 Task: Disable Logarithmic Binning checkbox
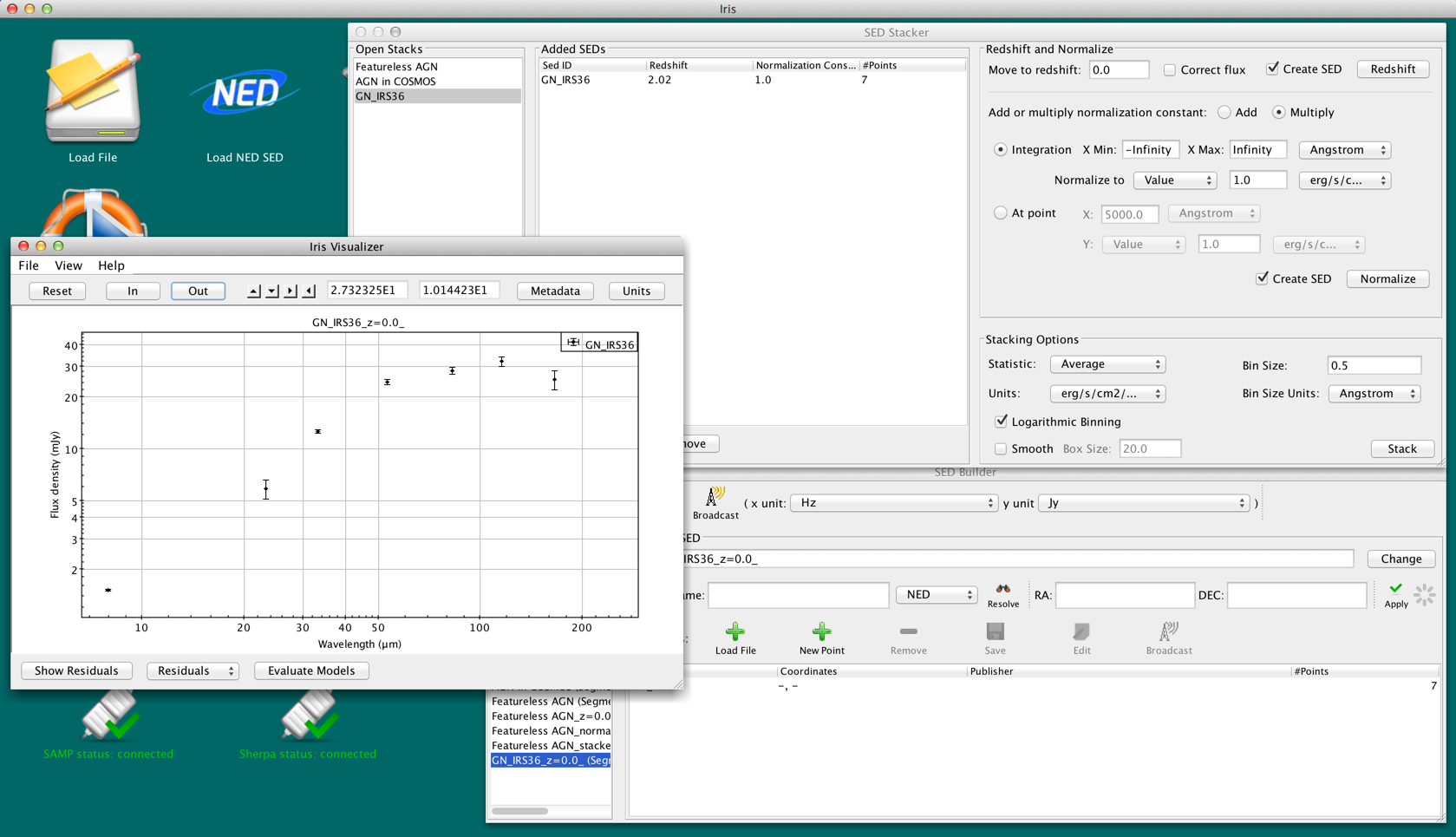click(1002, 421)
